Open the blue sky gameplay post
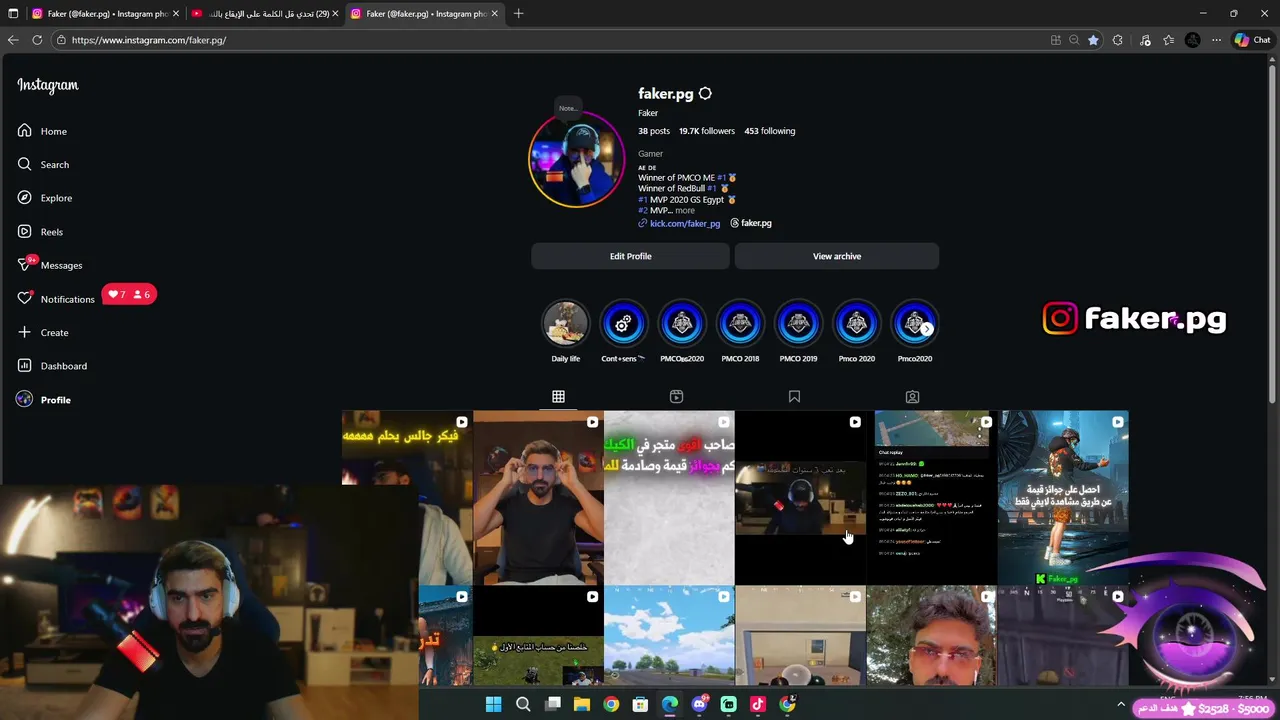 tap(669, 636)
